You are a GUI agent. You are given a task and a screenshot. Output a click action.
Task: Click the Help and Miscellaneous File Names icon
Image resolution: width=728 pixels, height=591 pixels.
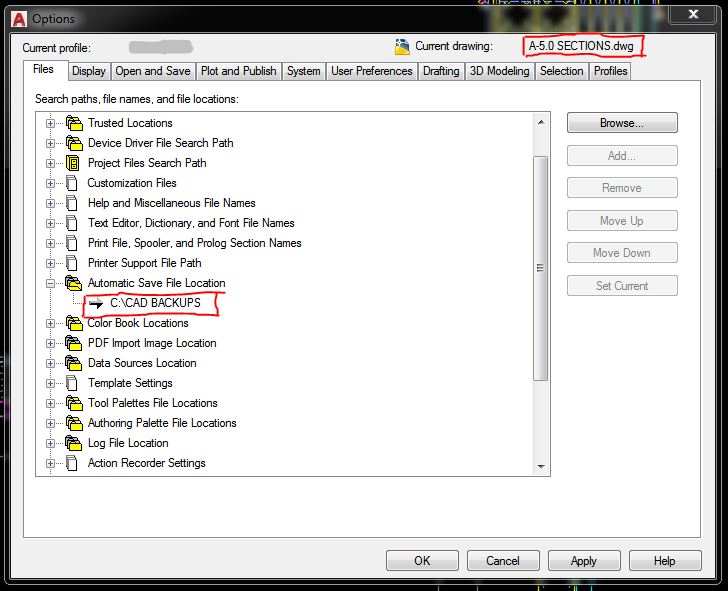[72, 203]
